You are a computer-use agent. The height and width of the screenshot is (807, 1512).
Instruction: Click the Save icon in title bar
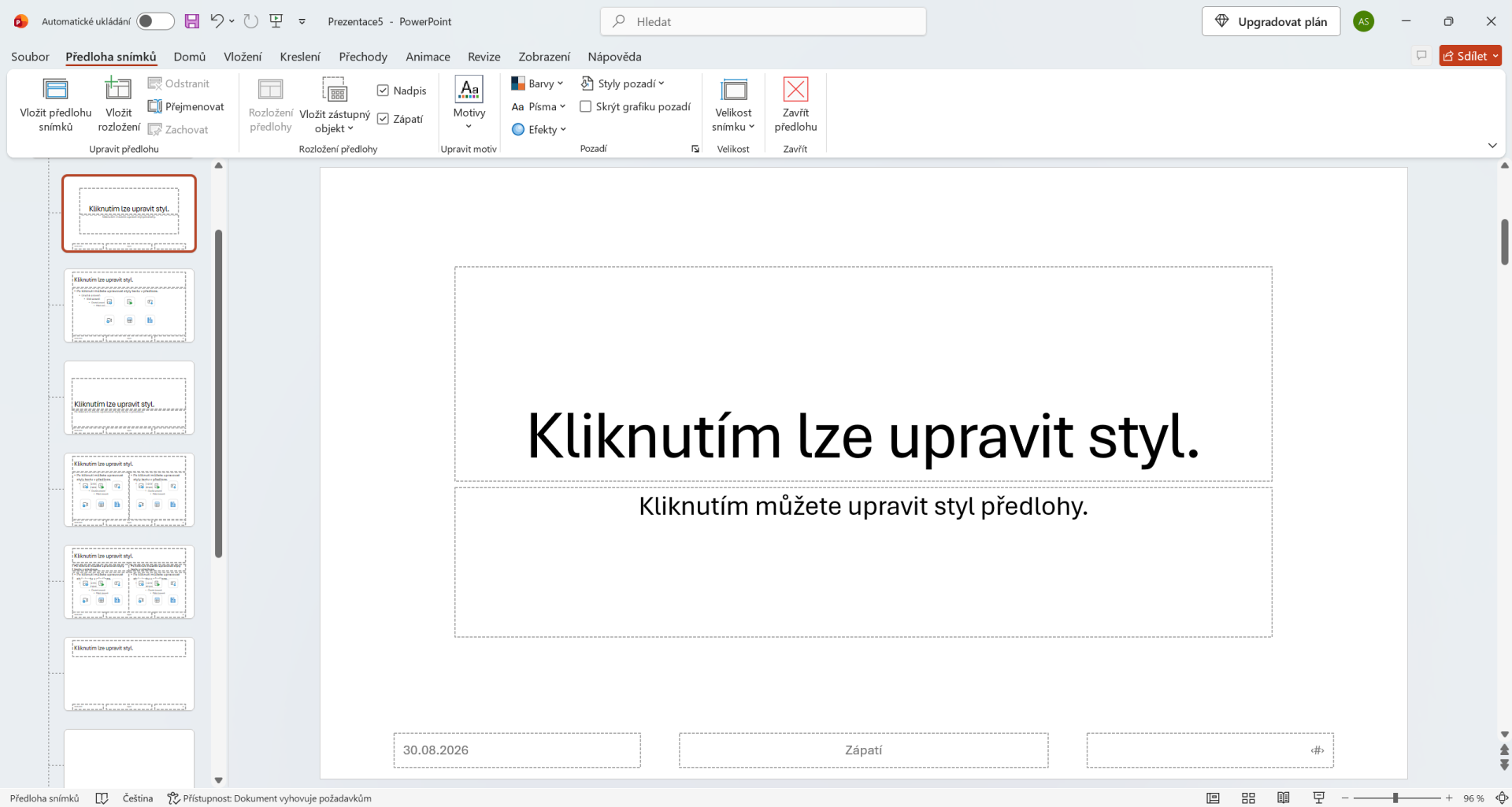pyautogui.click(x=192, y=21)
